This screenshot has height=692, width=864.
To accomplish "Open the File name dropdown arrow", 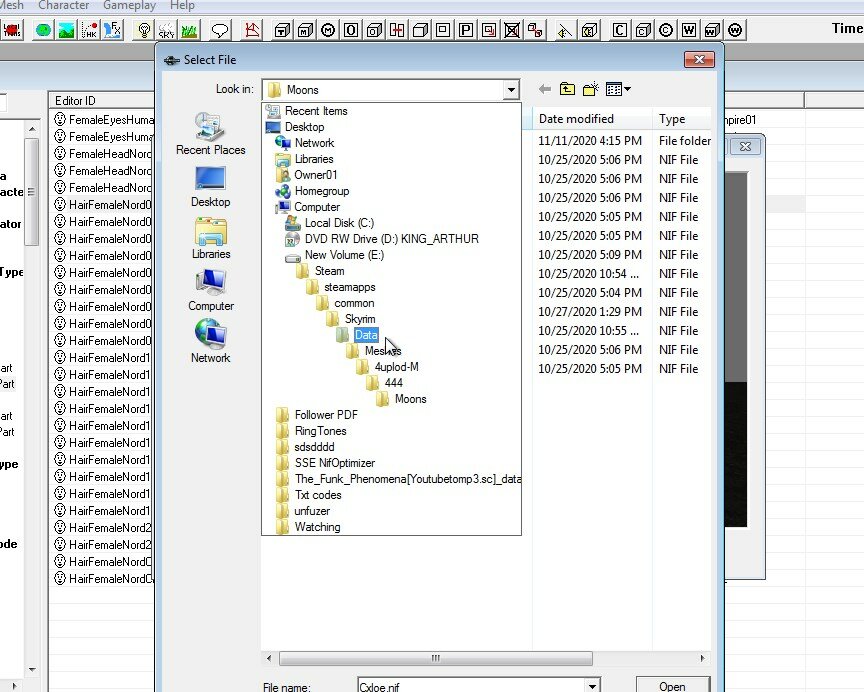I will (x=592, y=686).
